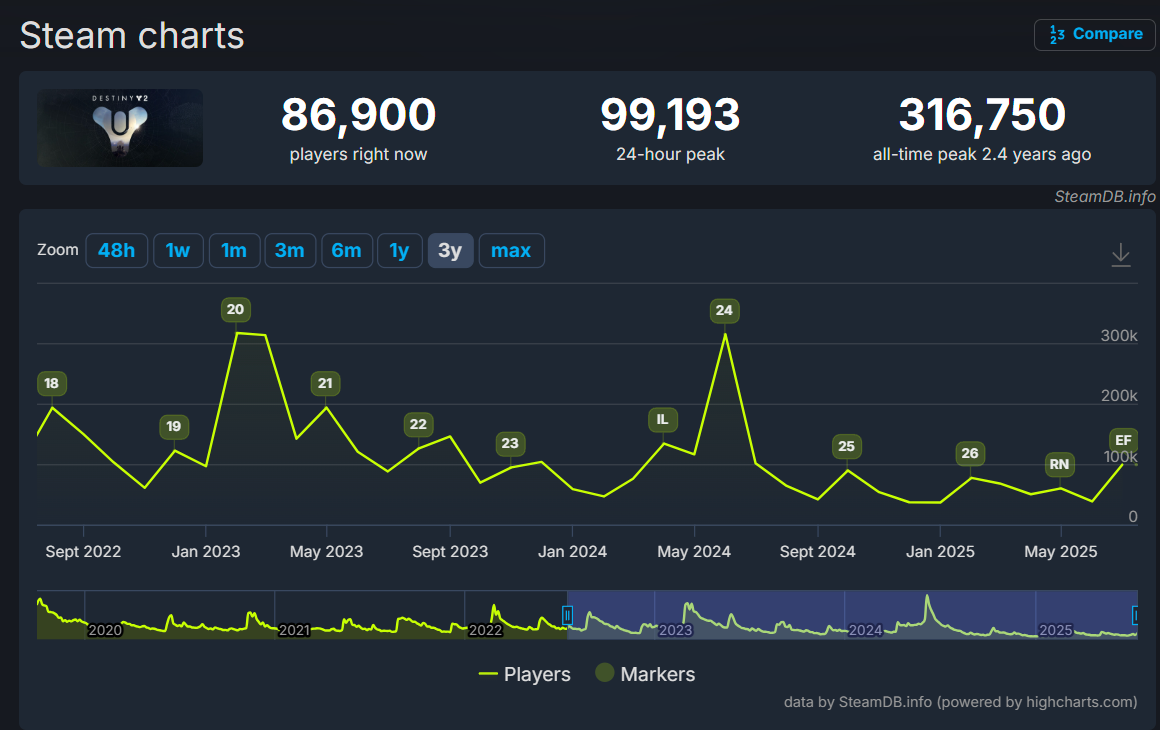Set chart zoom to 1y
The height and width of the screenshot is (730, 1160).
pos(399,251)
